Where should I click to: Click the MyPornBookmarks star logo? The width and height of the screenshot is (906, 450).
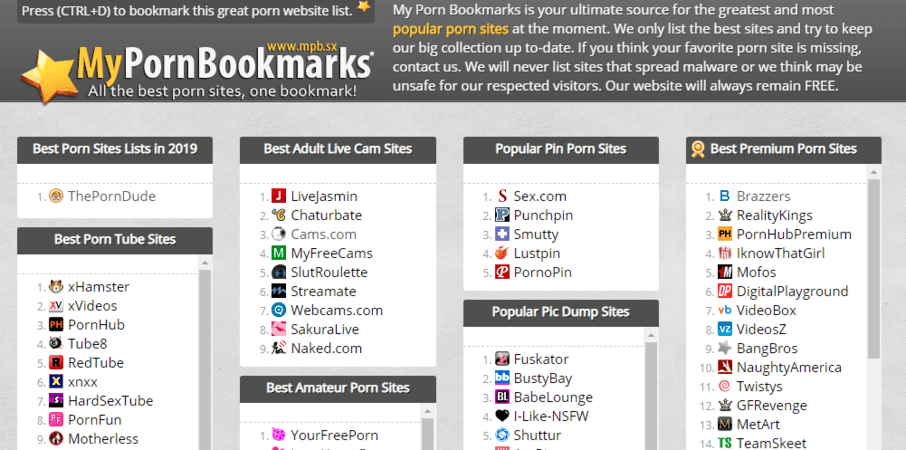[48, 77]
